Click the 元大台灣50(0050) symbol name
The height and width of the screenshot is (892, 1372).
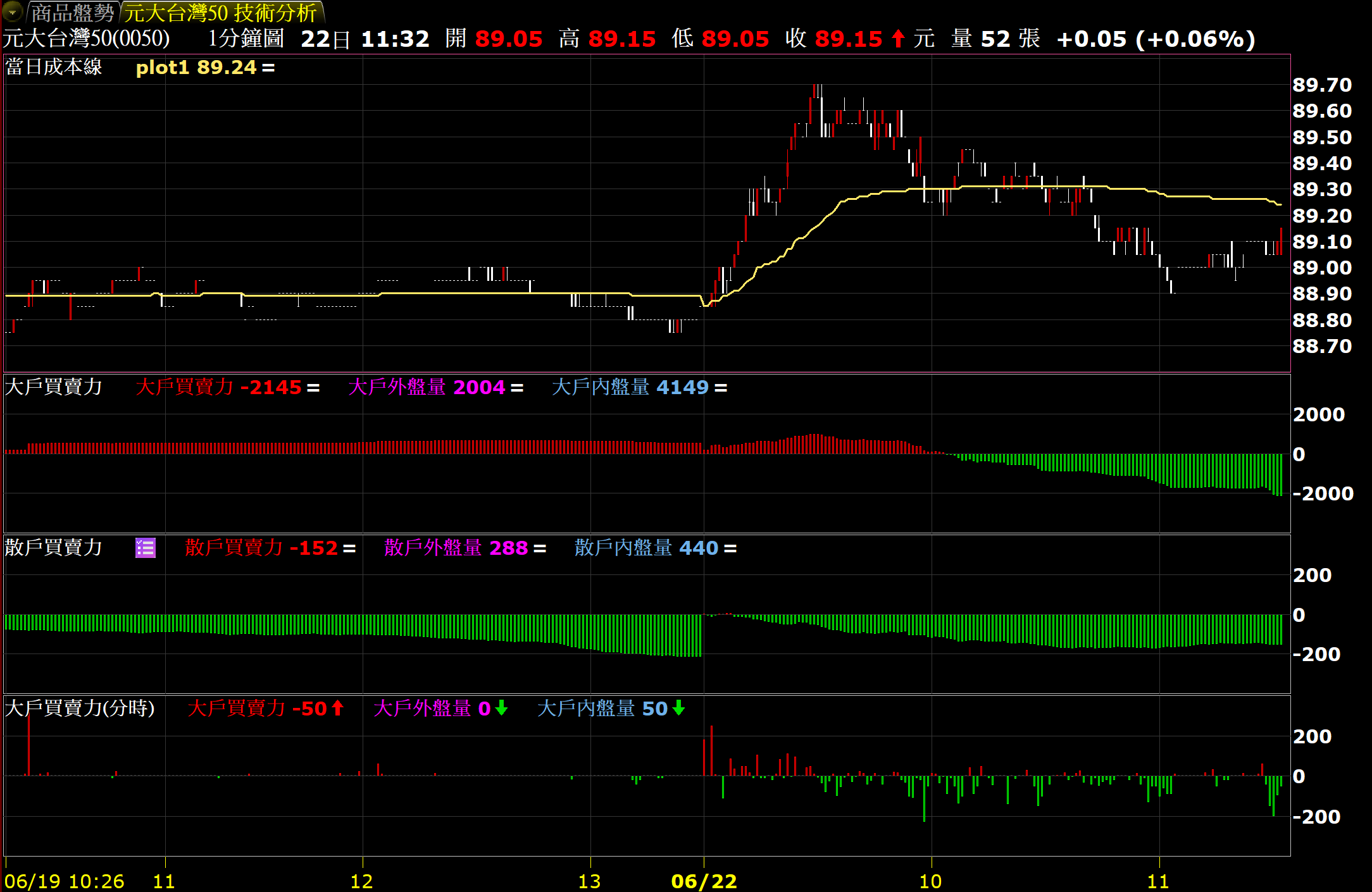click(86, 39)
